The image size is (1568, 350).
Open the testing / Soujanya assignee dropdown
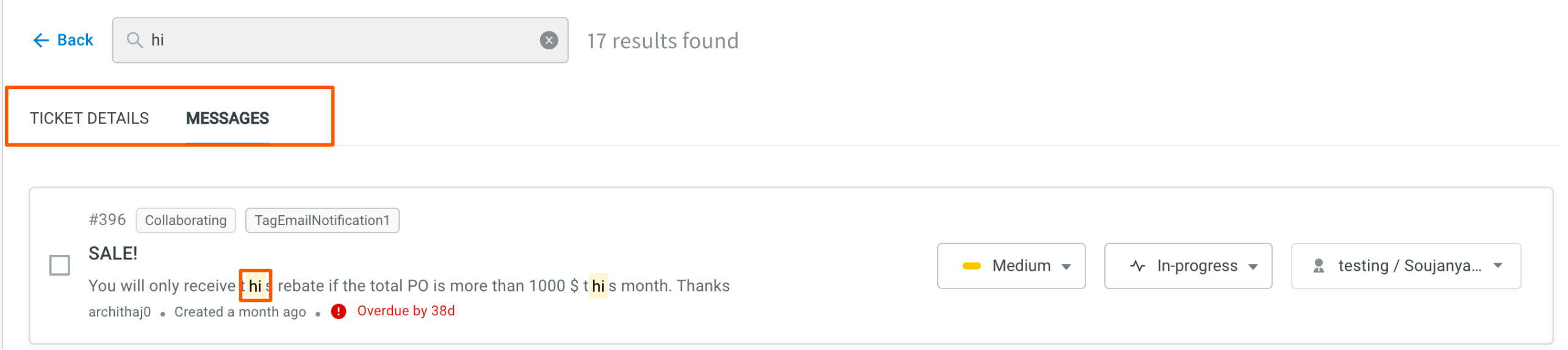[x=1406, y=266]
